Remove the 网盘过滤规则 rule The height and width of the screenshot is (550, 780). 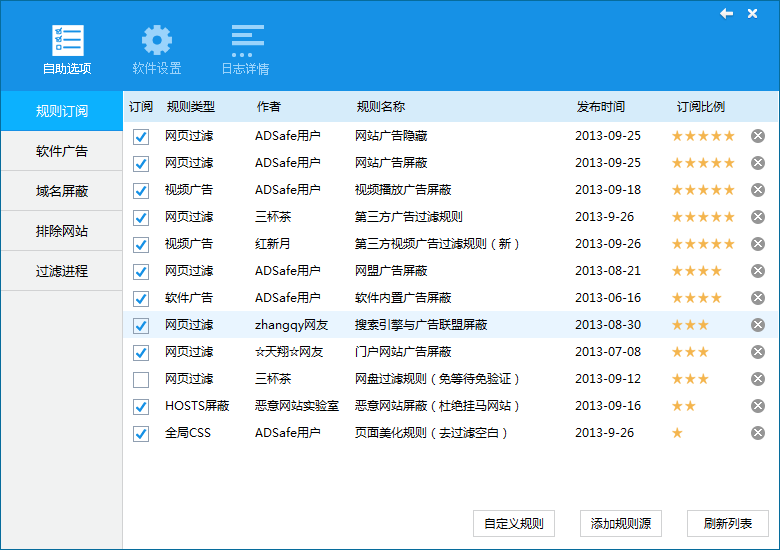click(758, 379)
